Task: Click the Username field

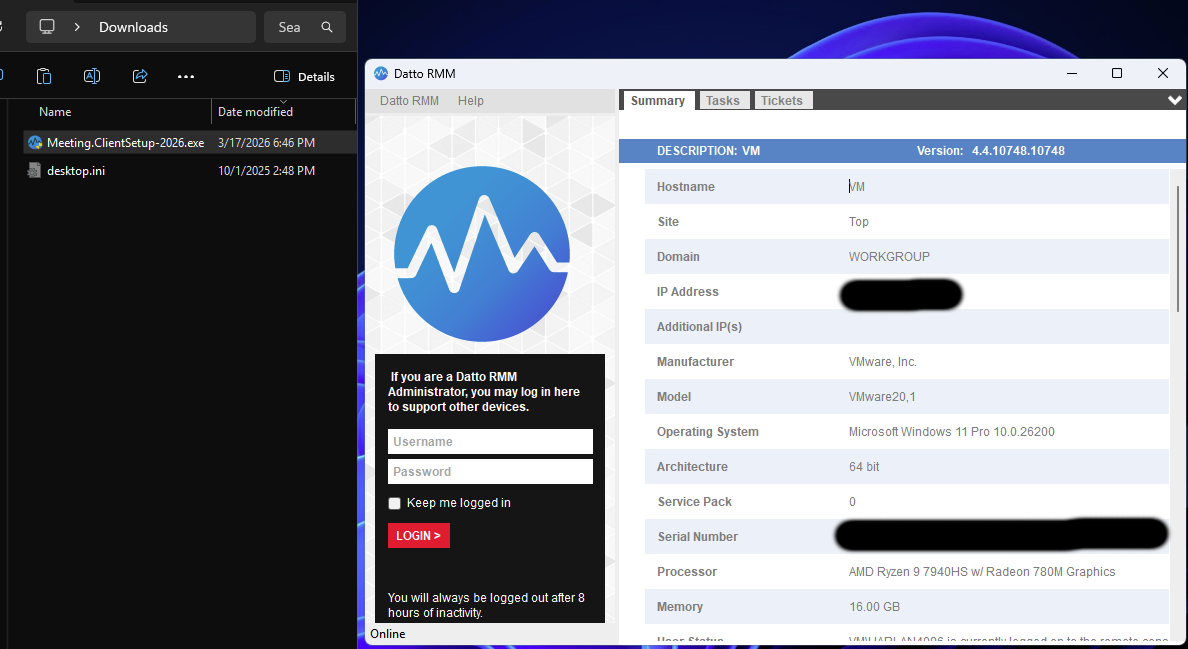Action: click(x=490, y=442)
